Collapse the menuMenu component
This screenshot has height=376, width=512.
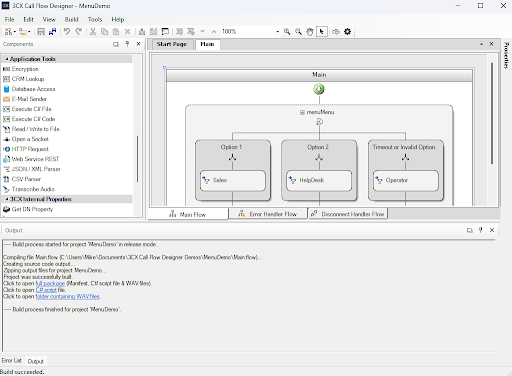click(302, 112)
